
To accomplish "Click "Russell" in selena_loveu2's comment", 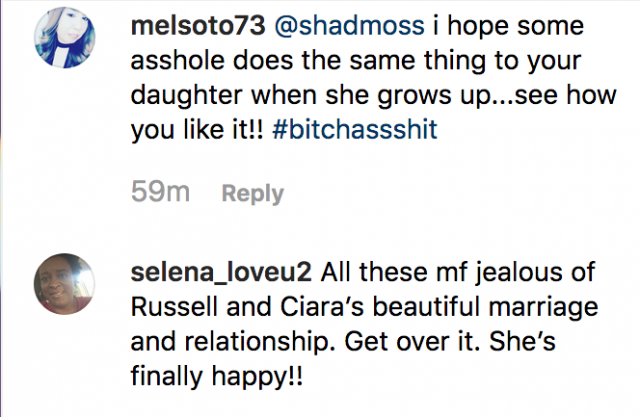I will 177,304.
